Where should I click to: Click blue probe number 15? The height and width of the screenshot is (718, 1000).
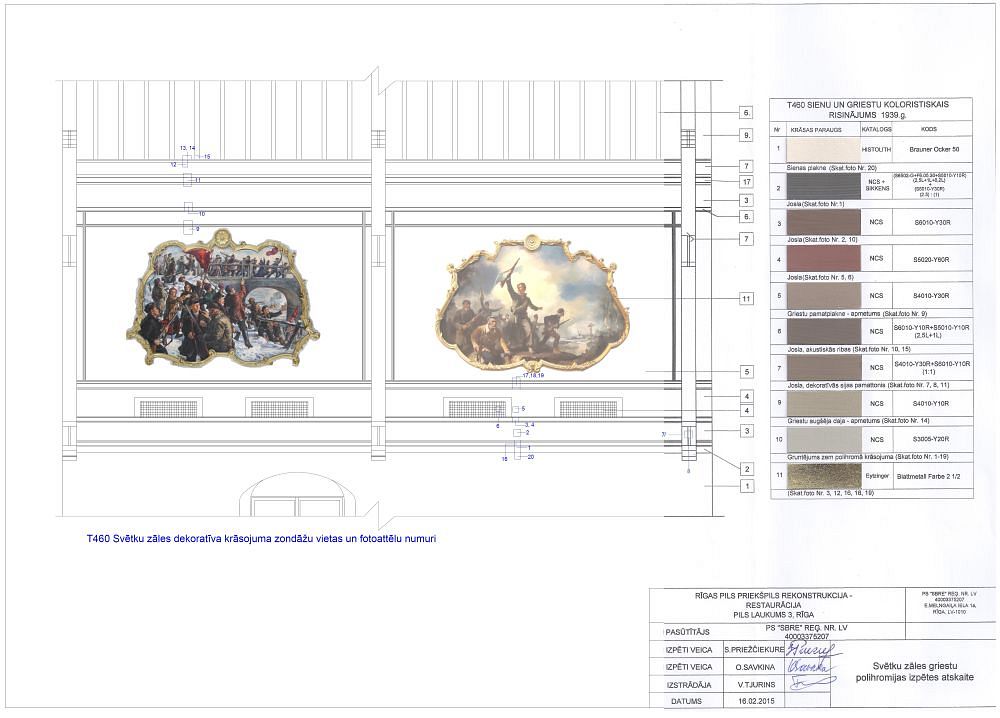click(207, 156)
